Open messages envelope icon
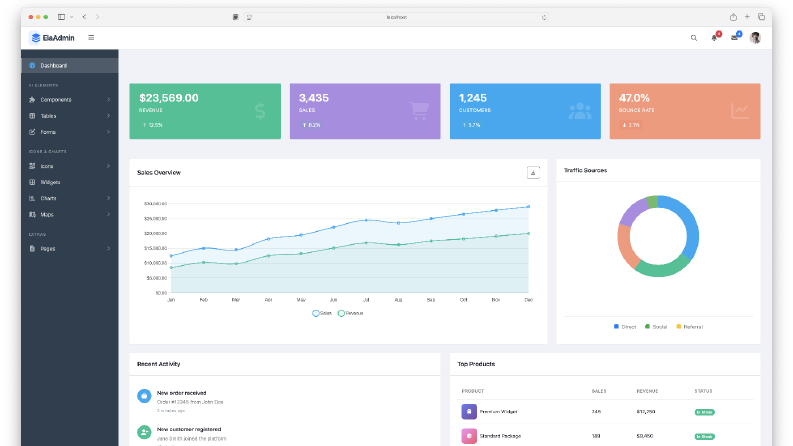The image size is (793, 446). click(734, 37)
